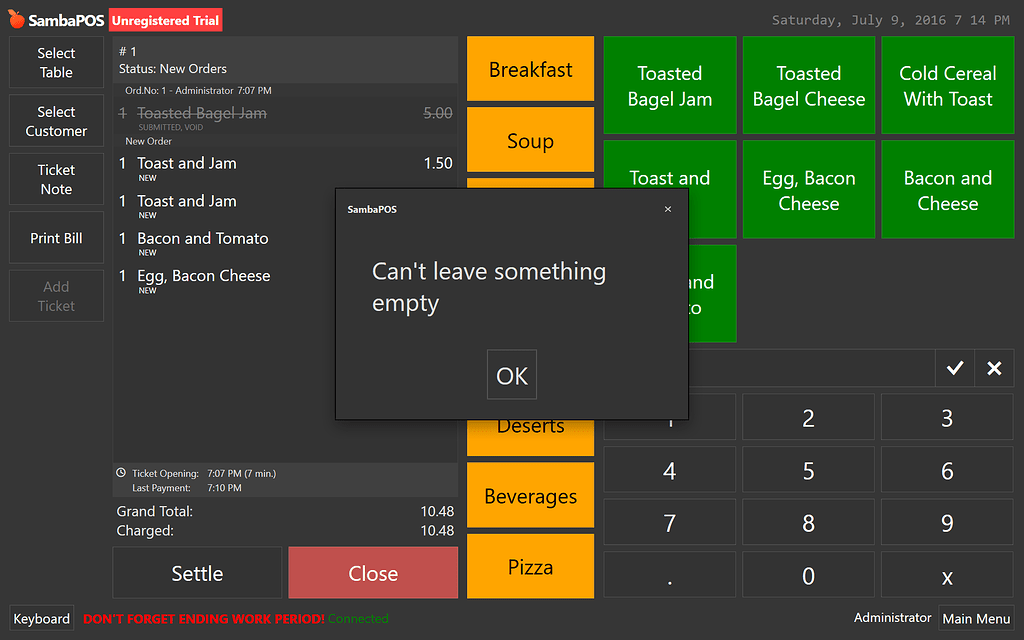
Task: Add Cold Cereal With Toast to the order
Action: 947,85
